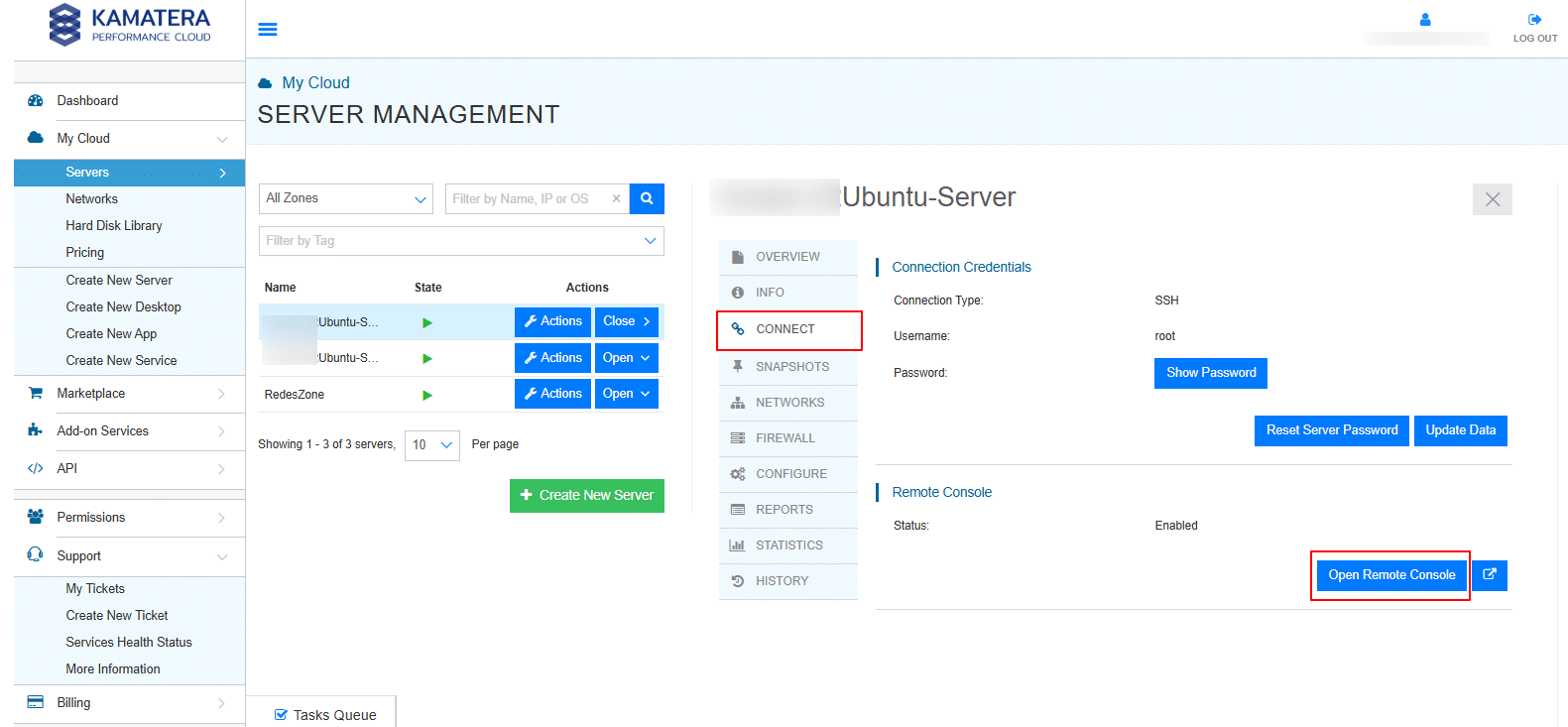Clear the name filter with X

pos(616,198)
